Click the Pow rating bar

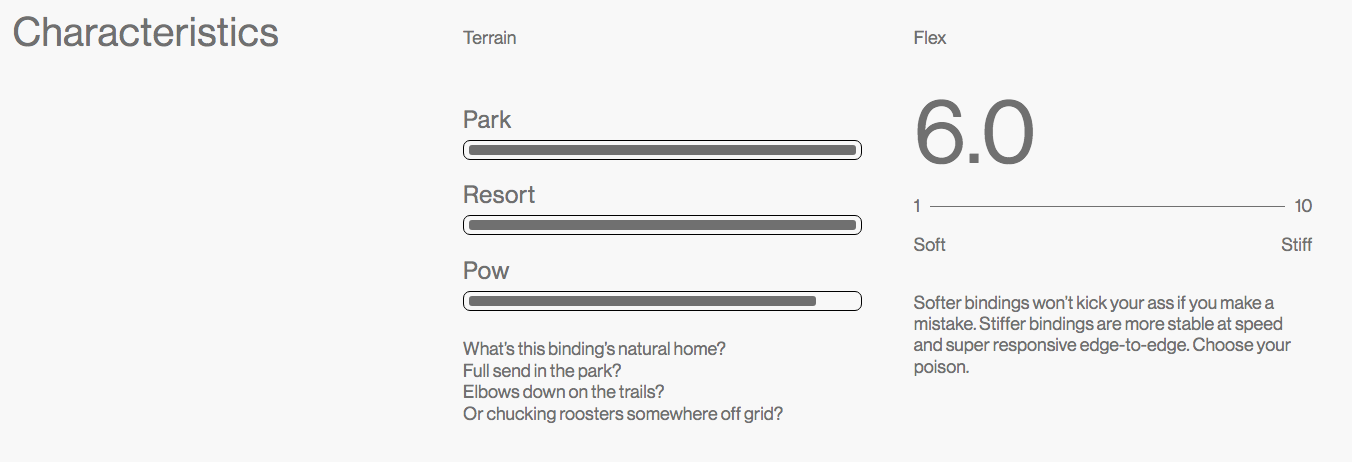point(662,301)
